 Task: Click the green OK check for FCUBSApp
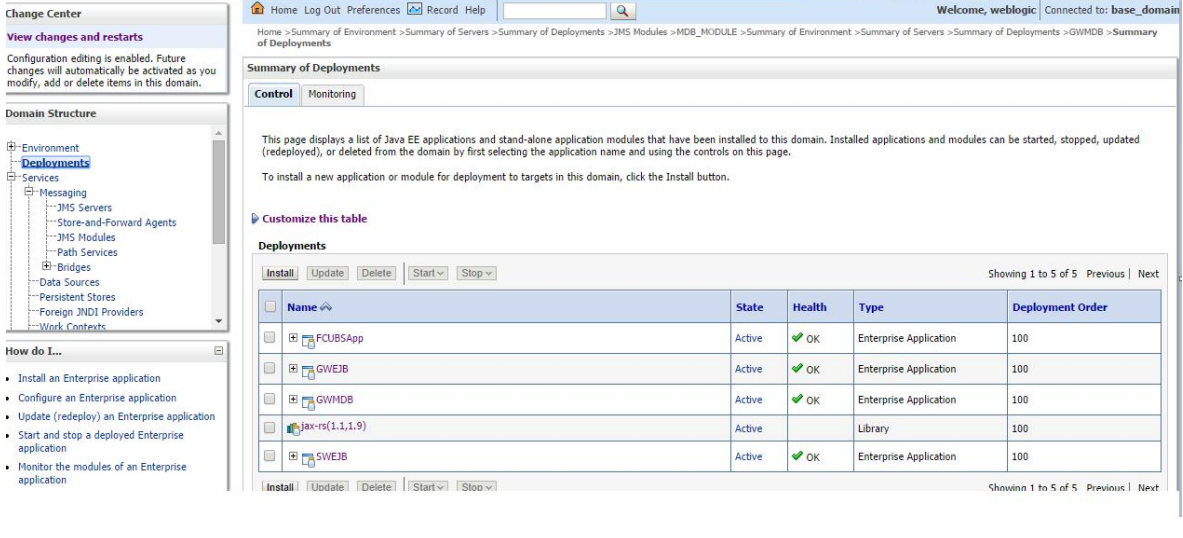pyautogui.click(x=797, y=338)
